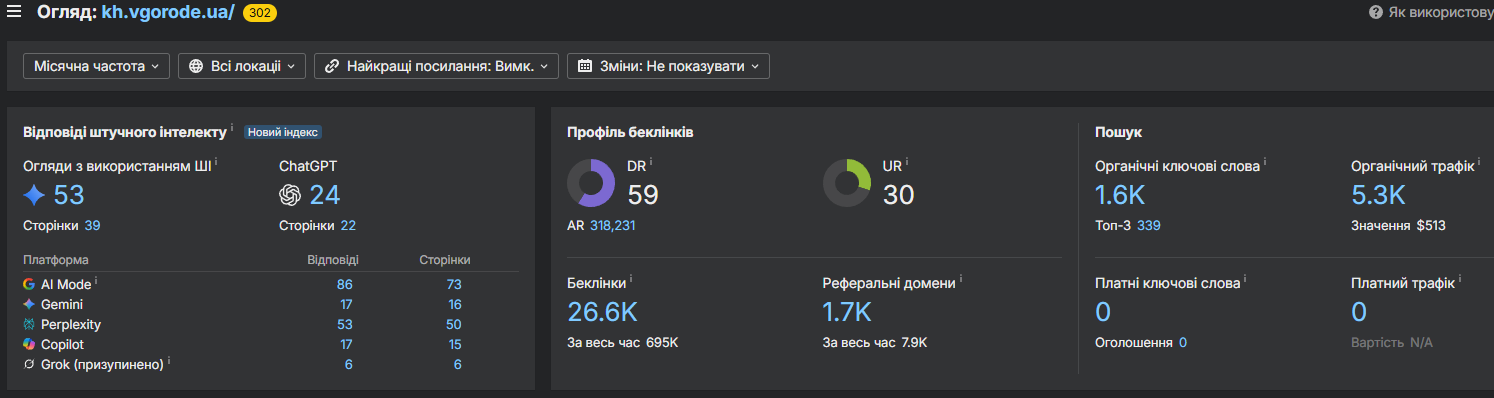Open the Місячна частота dropdown

pyautogui.click(x=96, y=66)
